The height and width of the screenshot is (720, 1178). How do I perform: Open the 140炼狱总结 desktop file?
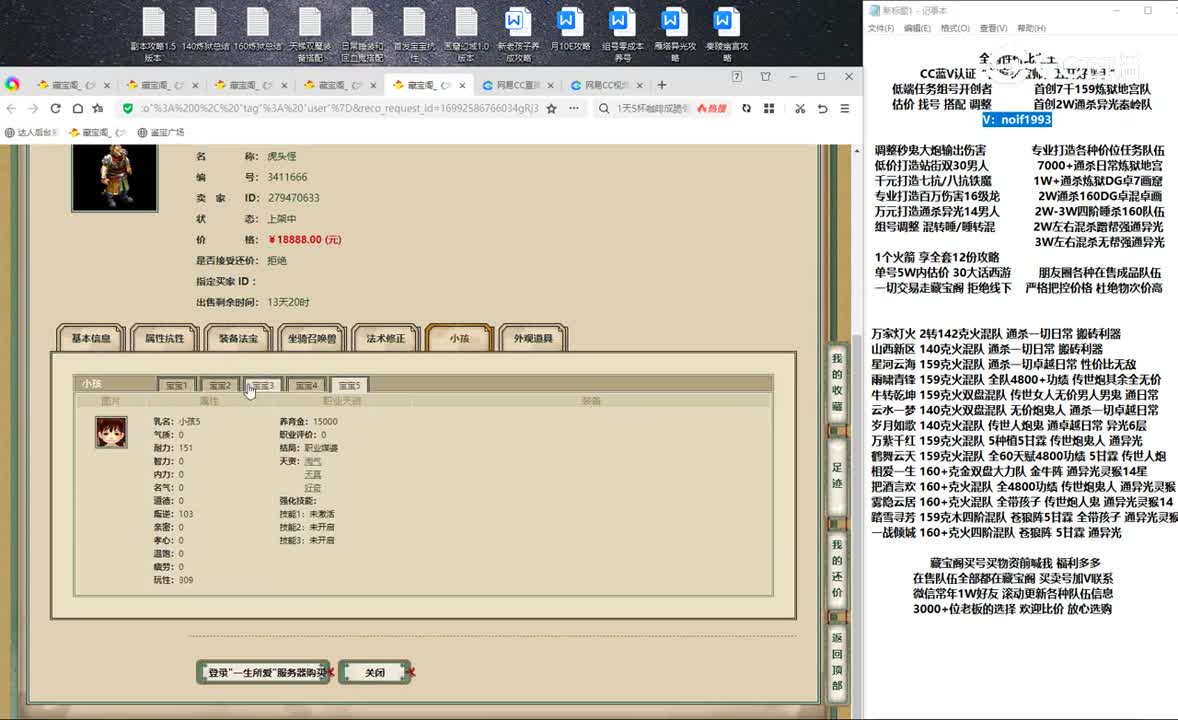[x=205, y=30]
